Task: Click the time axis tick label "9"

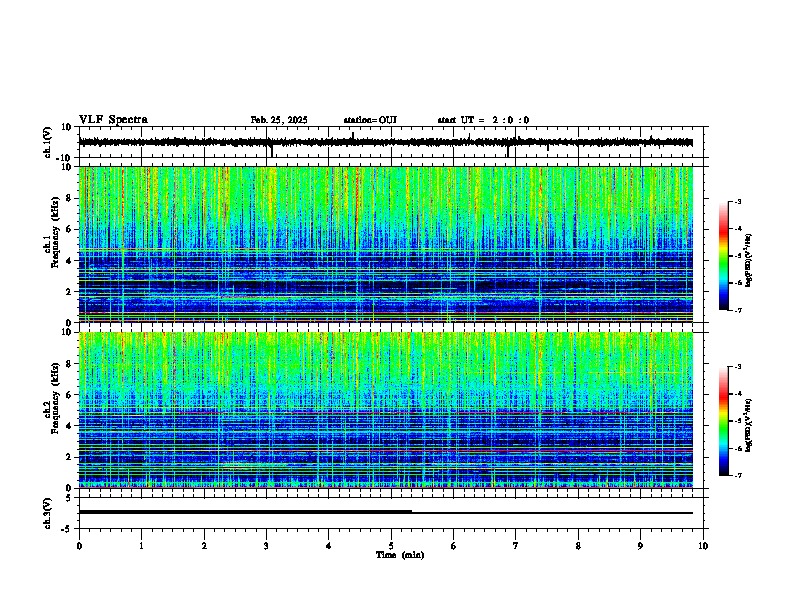Action: point(640,546)
